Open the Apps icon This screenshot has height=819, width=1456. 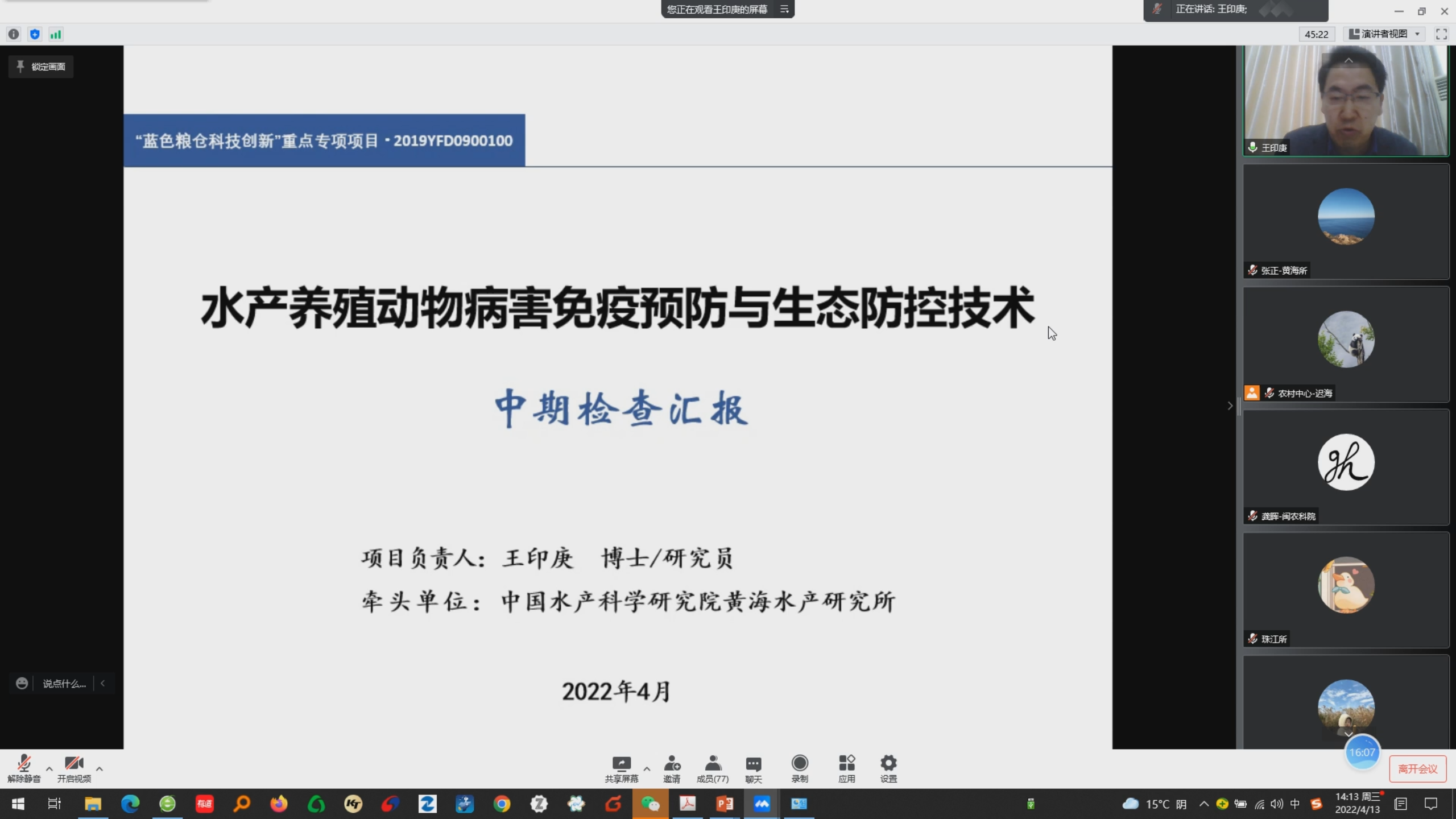click(x=846, y=768)
